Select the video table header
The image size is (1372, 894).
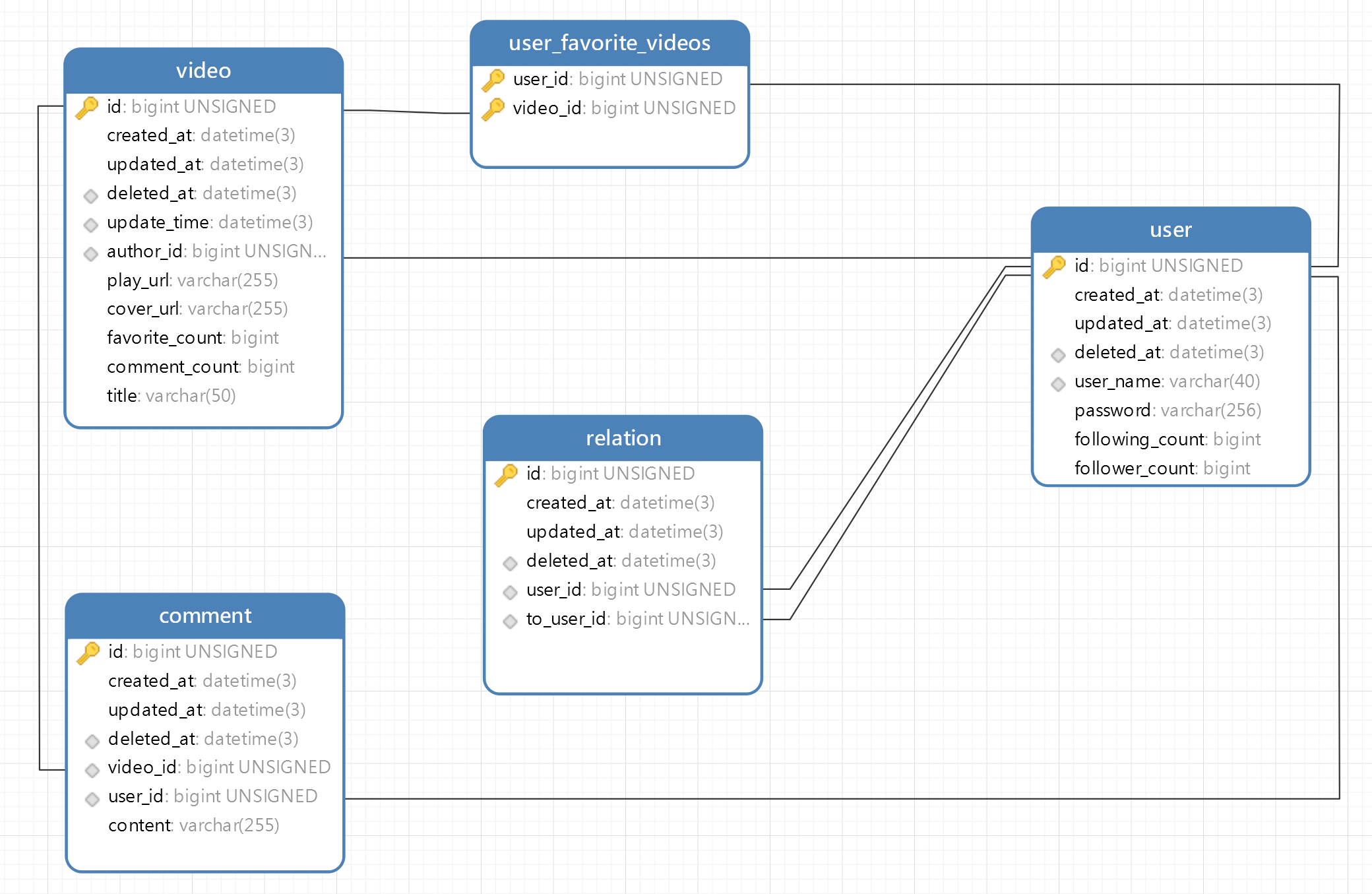(203, 71)
